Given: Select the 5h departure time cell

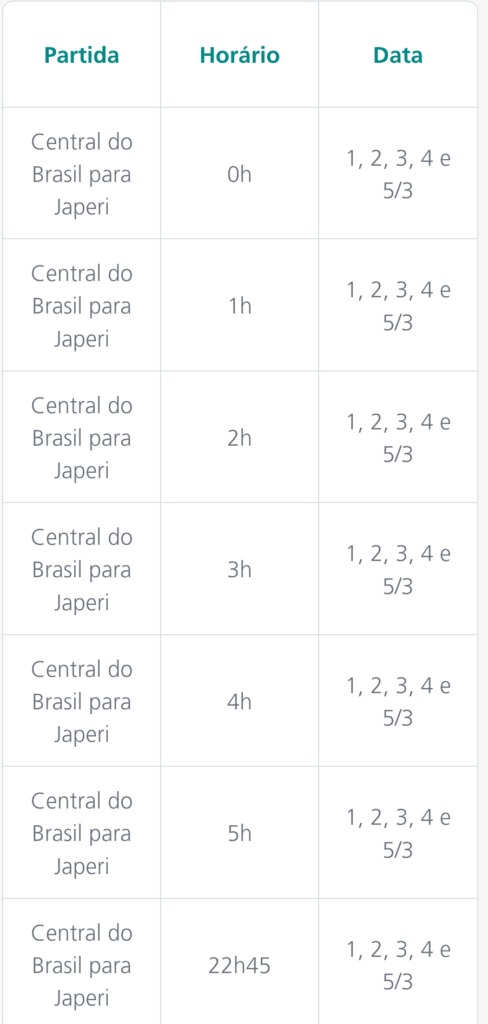Looking at the screenshot, I should pos(240,833).
